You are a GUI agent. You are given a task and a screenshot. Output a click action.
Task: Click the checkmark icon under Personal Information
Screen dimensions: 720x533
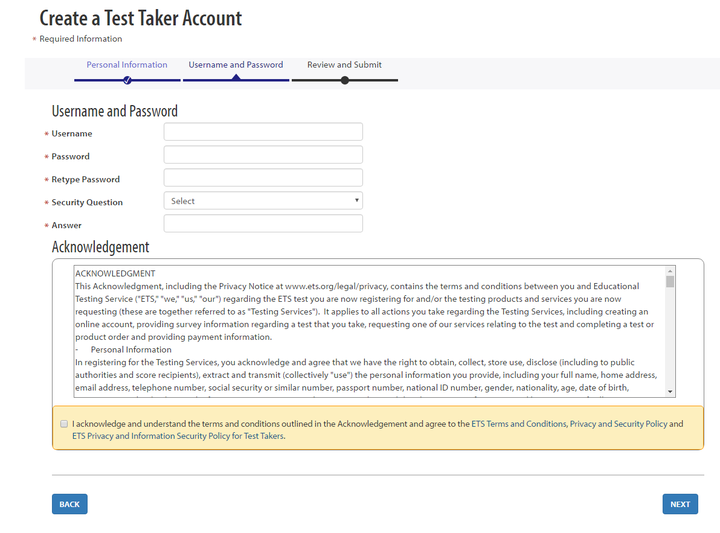click(127, 80)
